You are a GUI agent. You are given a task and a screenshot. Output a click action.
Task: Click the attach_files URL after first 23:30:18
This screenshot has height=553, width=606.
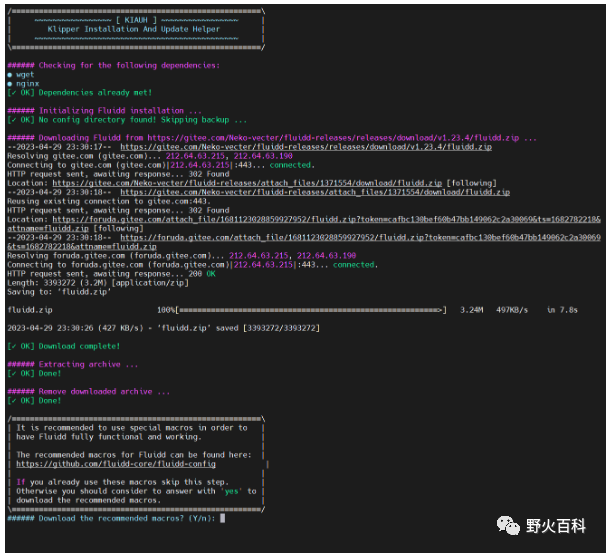(315, 192)
